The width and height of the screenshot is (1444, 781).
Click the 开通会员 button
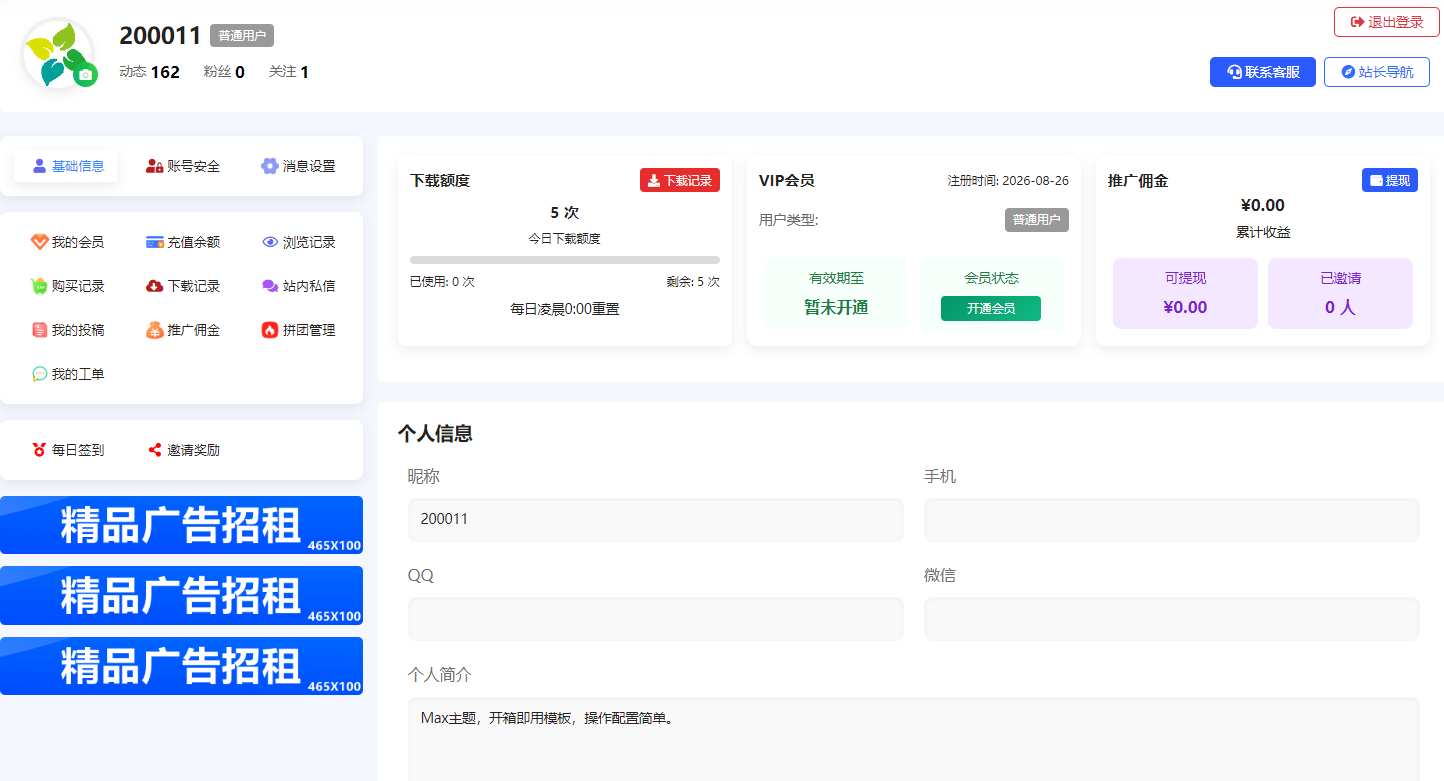(991, 309)
